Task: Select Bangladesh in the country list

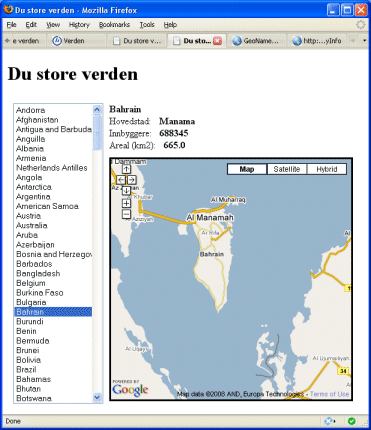Action: 53,273
